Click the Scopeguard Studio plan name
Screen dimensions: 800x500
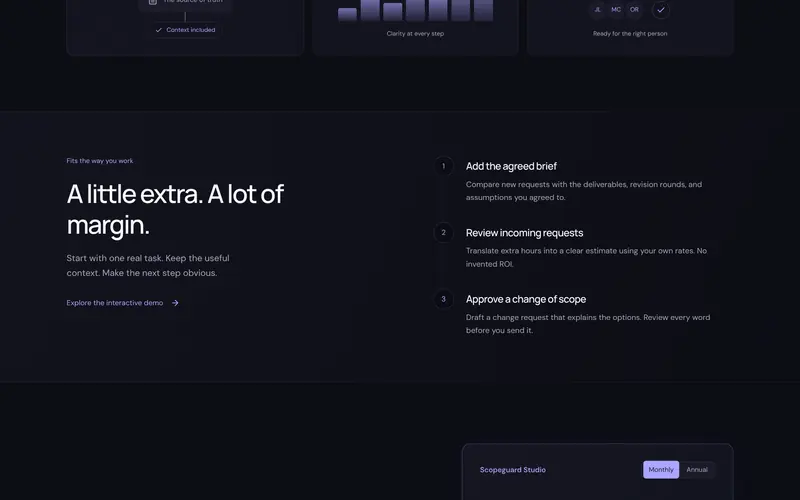point(513,470)
